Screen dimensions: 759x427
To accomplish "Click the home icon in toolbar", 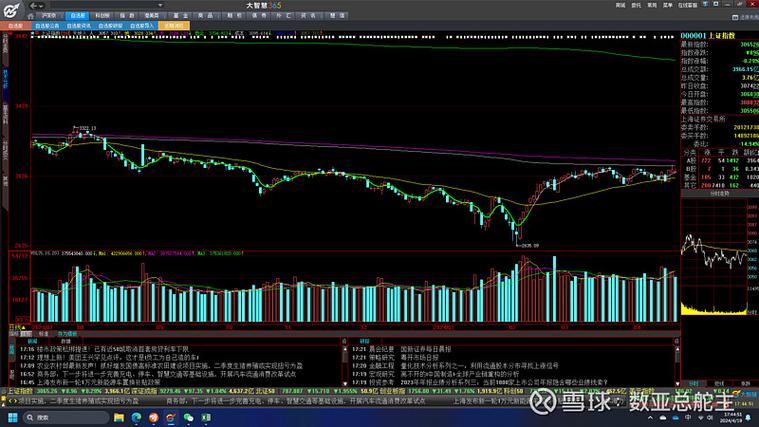I will (30, 16).
